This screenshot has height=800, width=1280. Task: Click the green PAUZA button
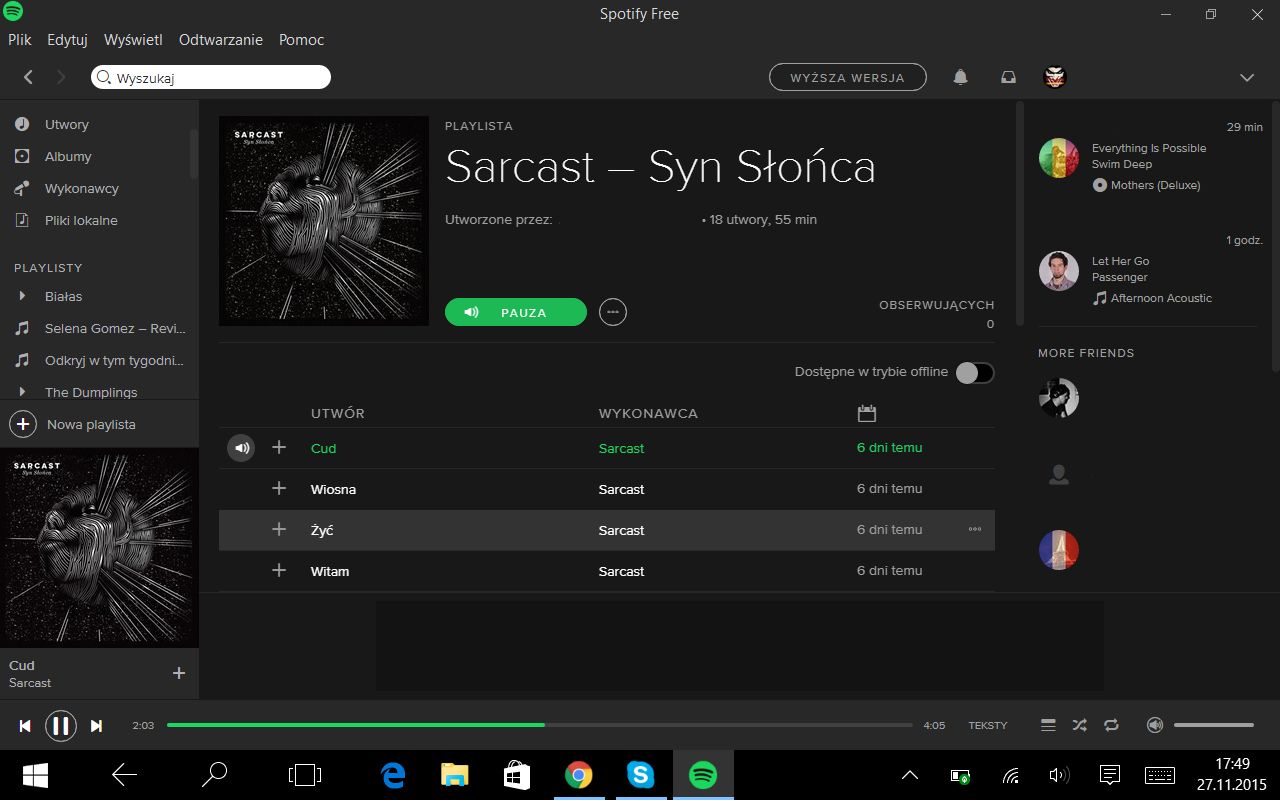(516, 312)
